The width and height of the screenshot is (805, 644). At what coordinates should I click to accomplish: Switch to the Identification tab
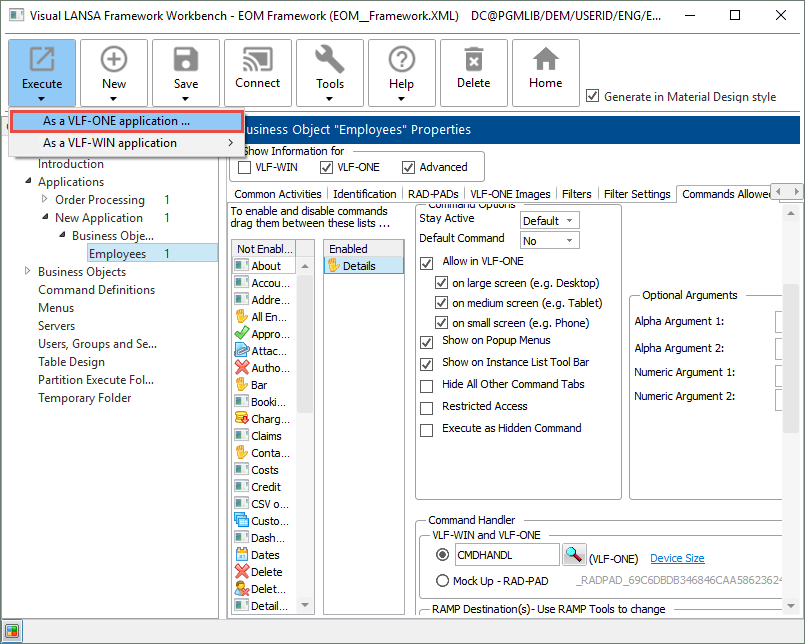pyautogui.click(x=365, y=194)
